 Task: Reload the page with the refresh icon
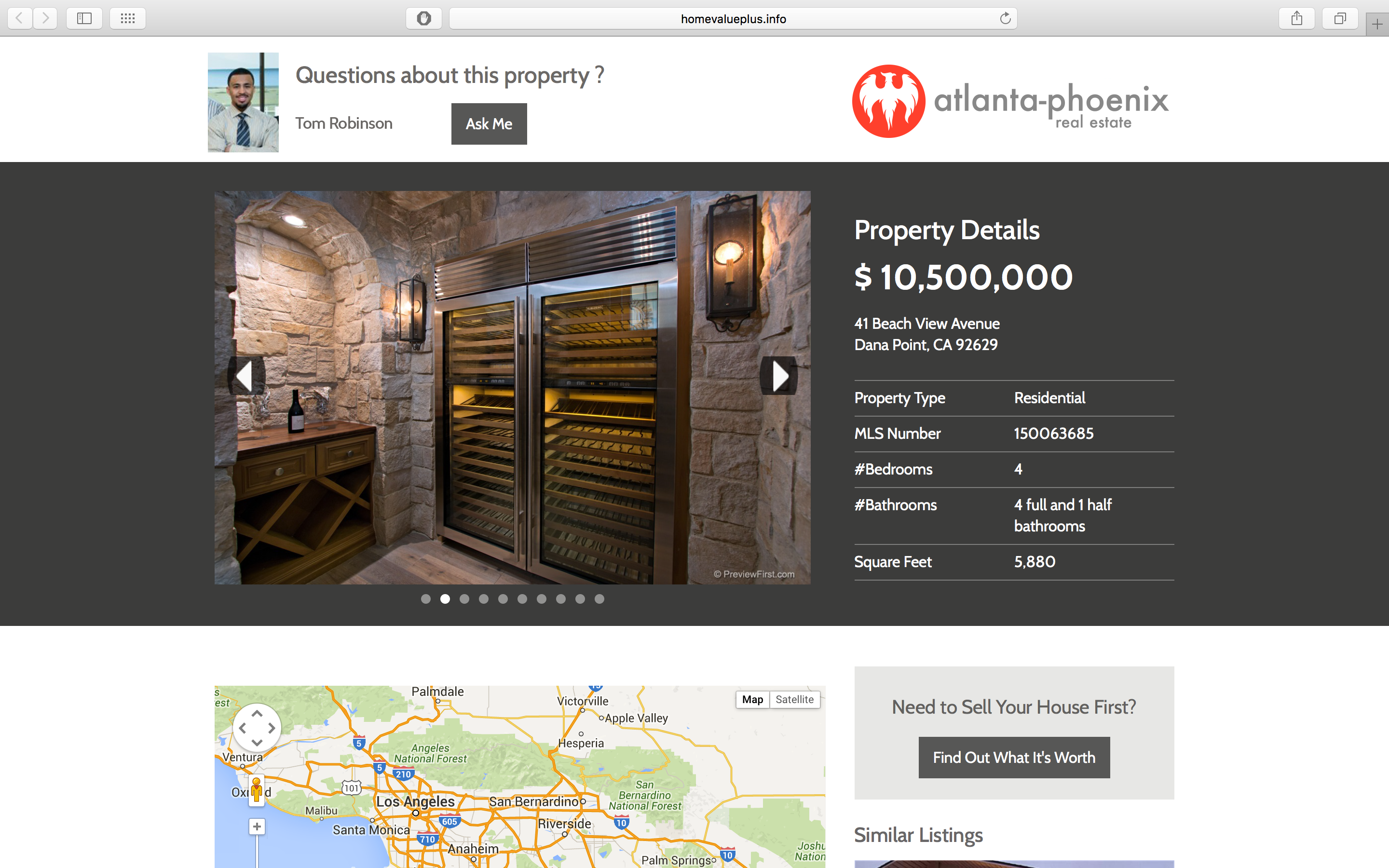pyautogui.click(x=1005, y=18)
